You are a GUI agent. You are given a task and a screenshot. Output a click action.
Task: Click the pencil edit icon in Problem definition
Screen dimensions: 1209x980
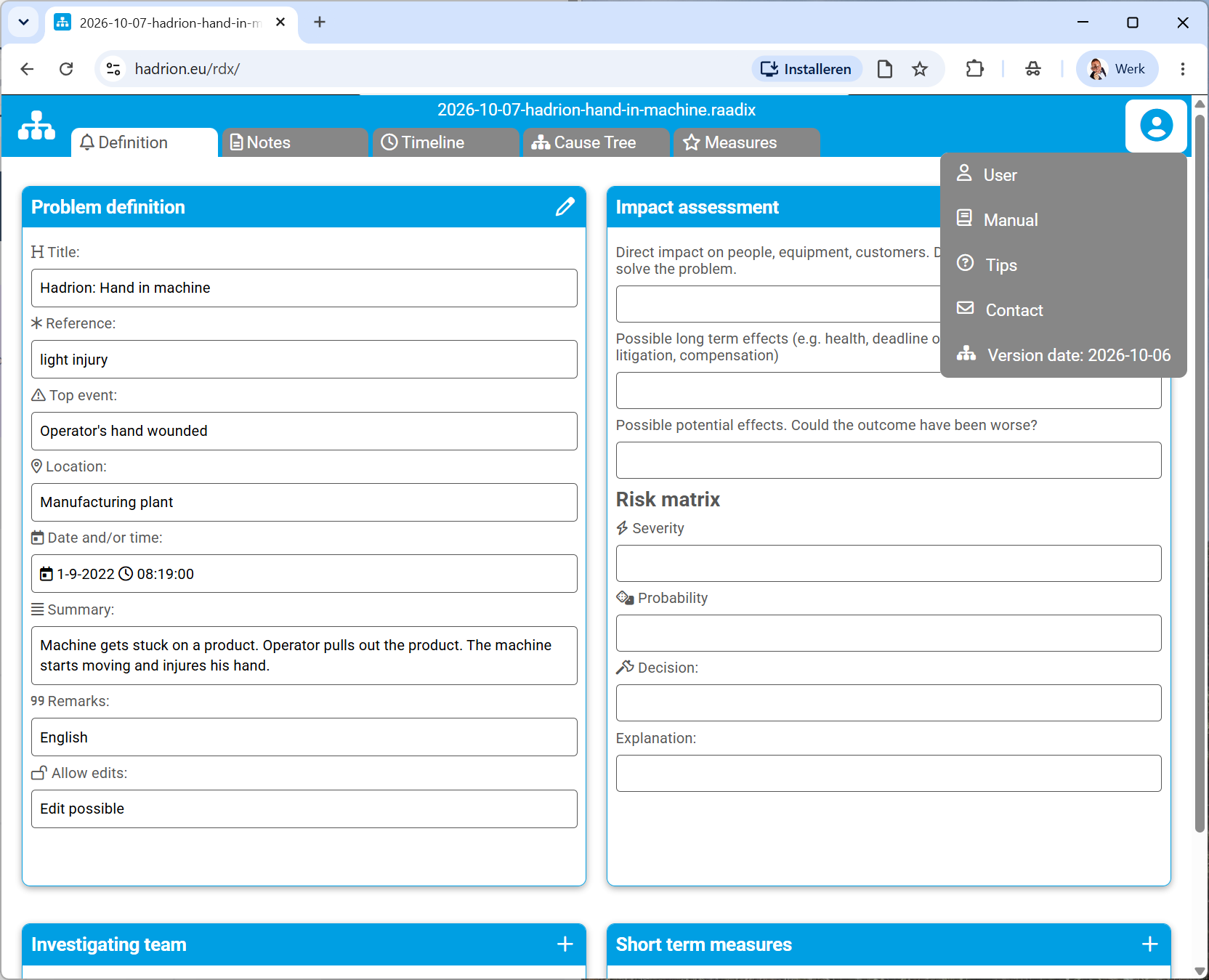point(565,207)
